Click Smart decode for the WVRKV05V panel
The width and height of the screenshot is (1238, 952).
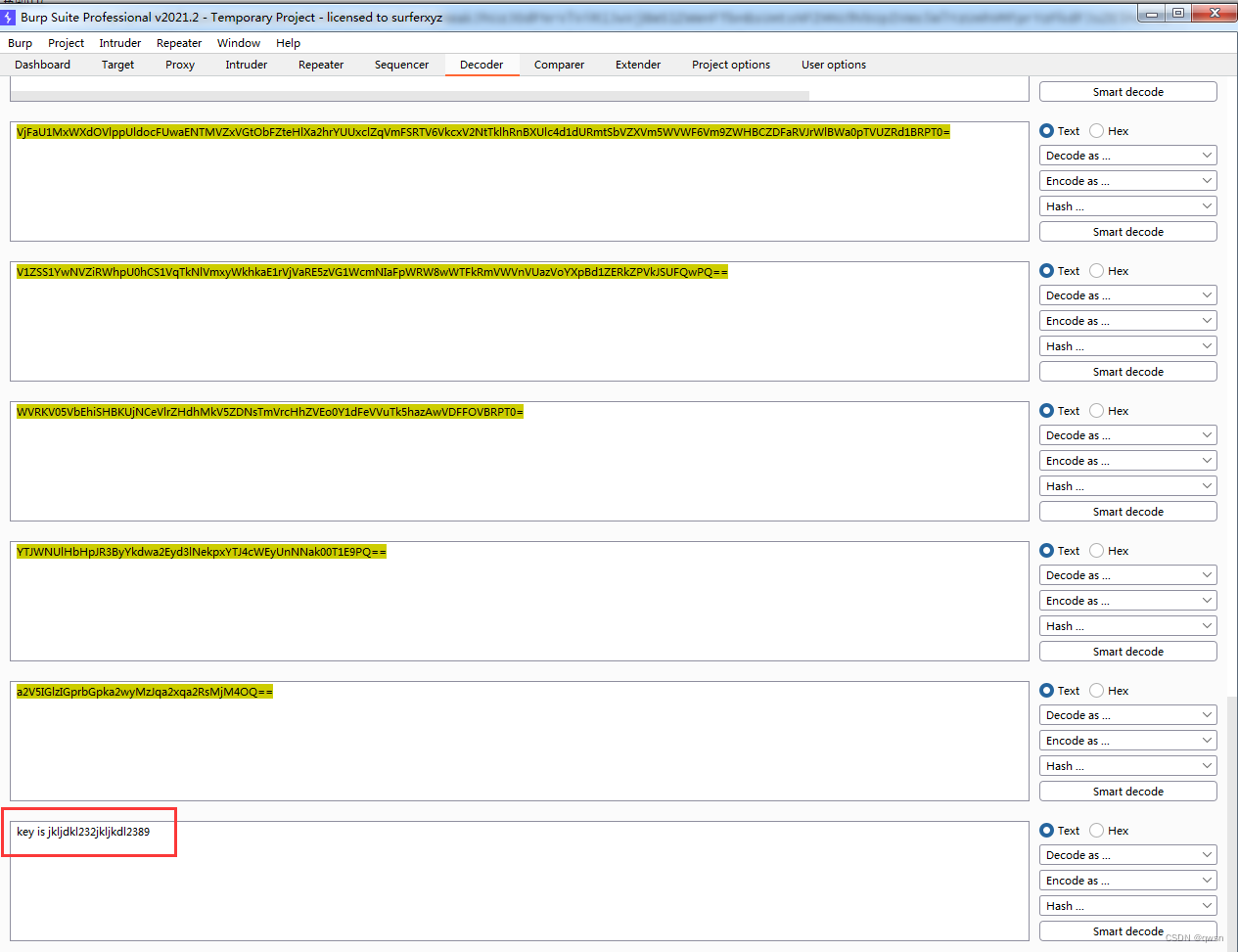[x=1128, y=512]
